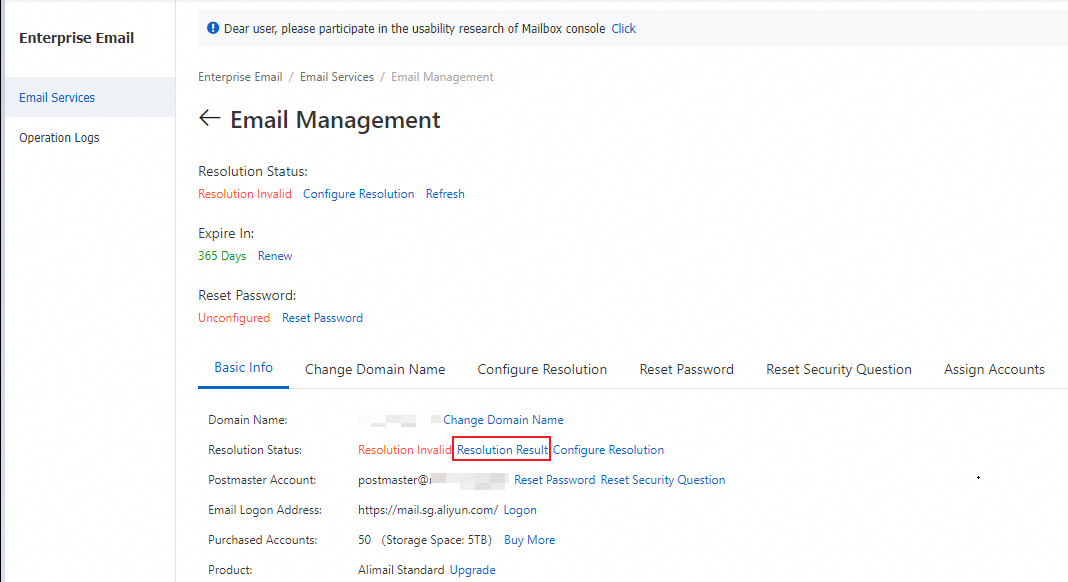The height and width of the screenshot is (582, 1068).
Task: Switch to the Change Domain Name tab
Action: click(375, 369)
